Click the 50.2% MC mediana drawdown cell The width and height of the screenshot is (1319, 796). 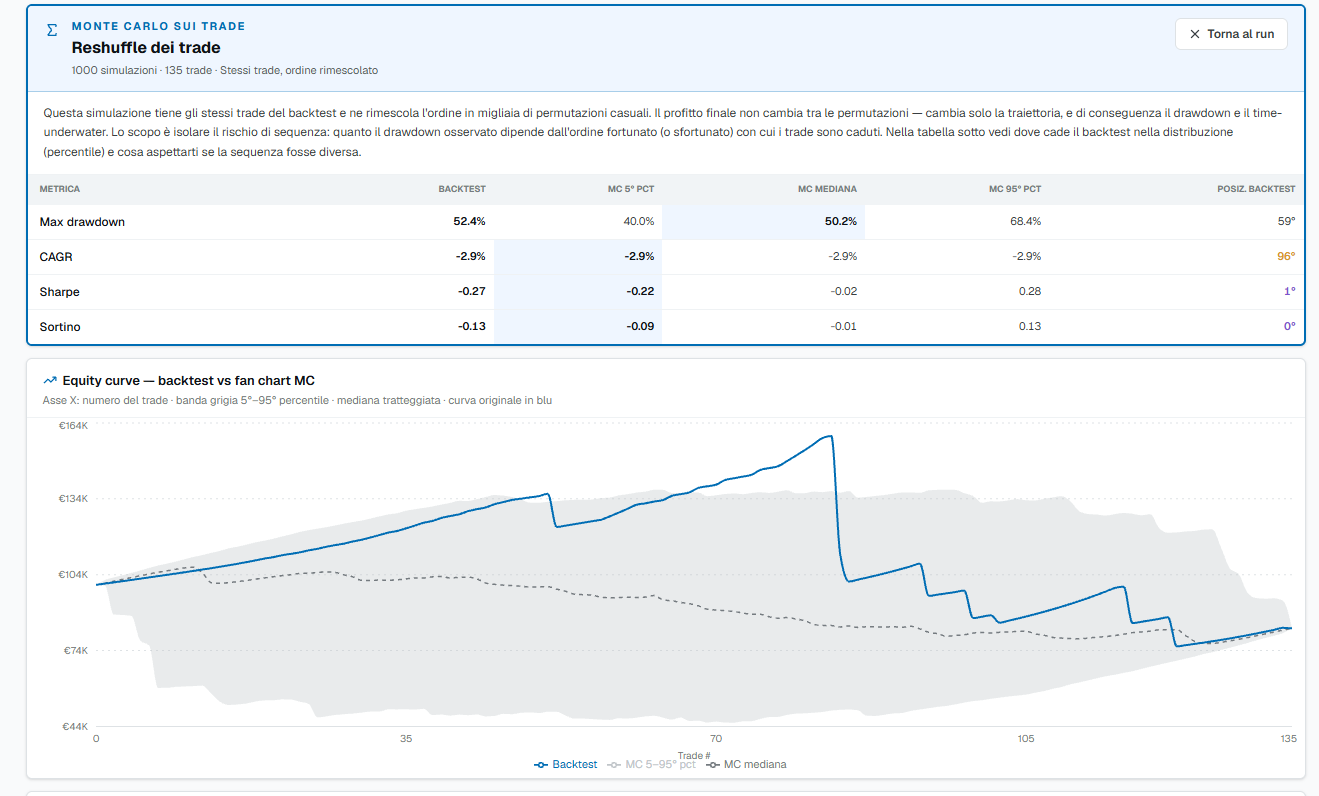(840, 222)
